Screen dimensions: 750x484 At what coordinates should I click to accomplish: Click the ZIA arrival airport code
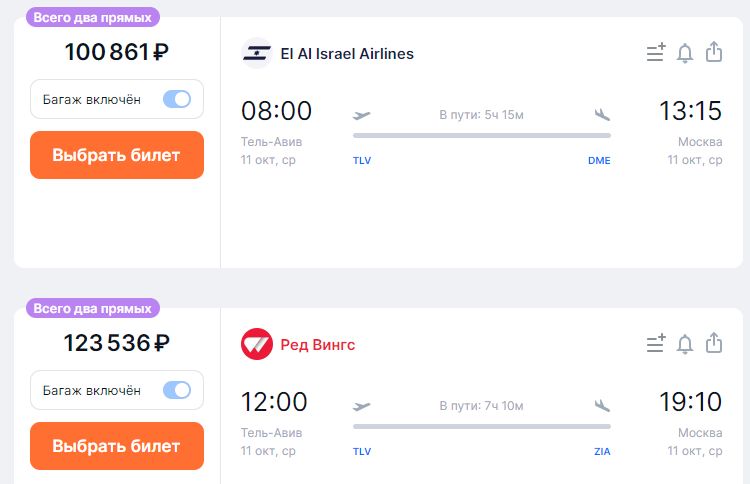(602, 451)
